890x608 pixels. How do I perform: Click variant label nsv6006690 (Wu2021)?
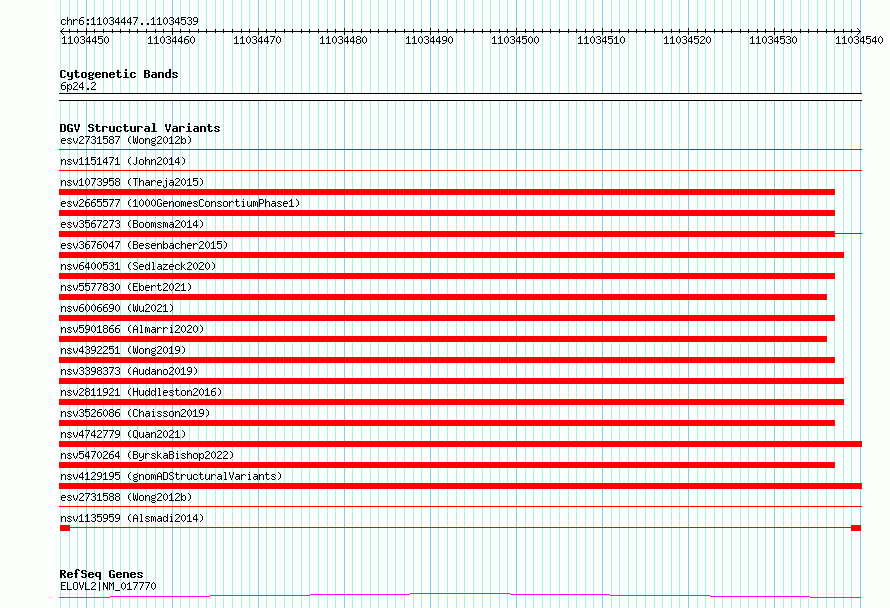coord(117,308)
